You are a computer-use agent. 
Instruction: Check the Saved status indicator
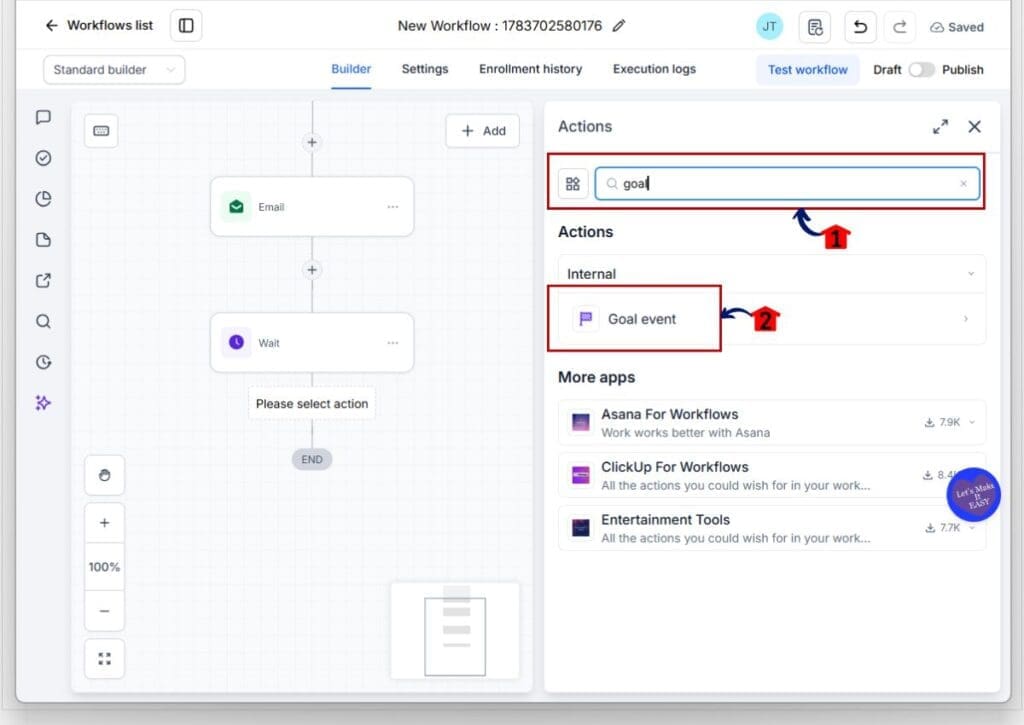point(957,27)
